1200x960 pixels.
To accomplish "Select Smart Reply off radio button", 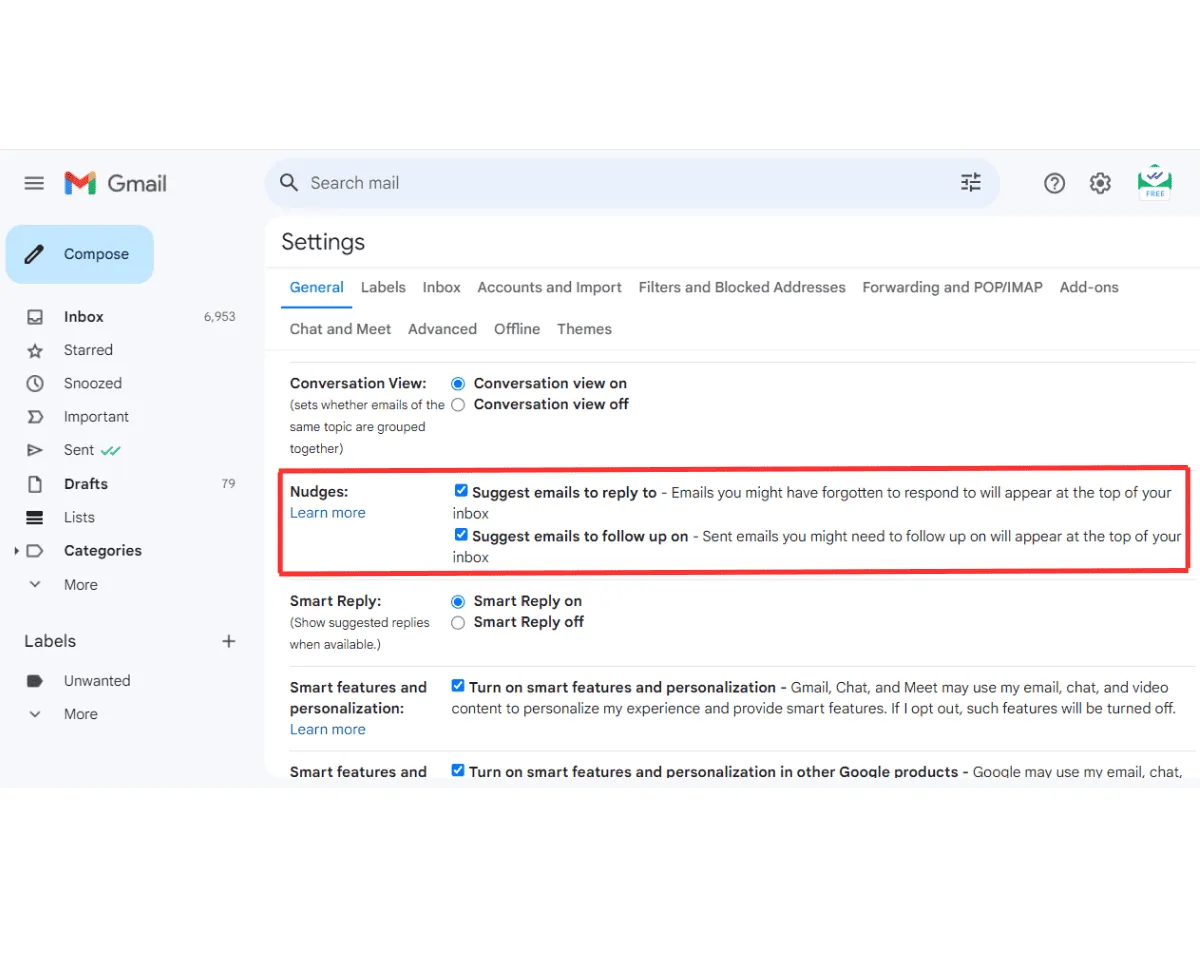I will pos(458,622).
